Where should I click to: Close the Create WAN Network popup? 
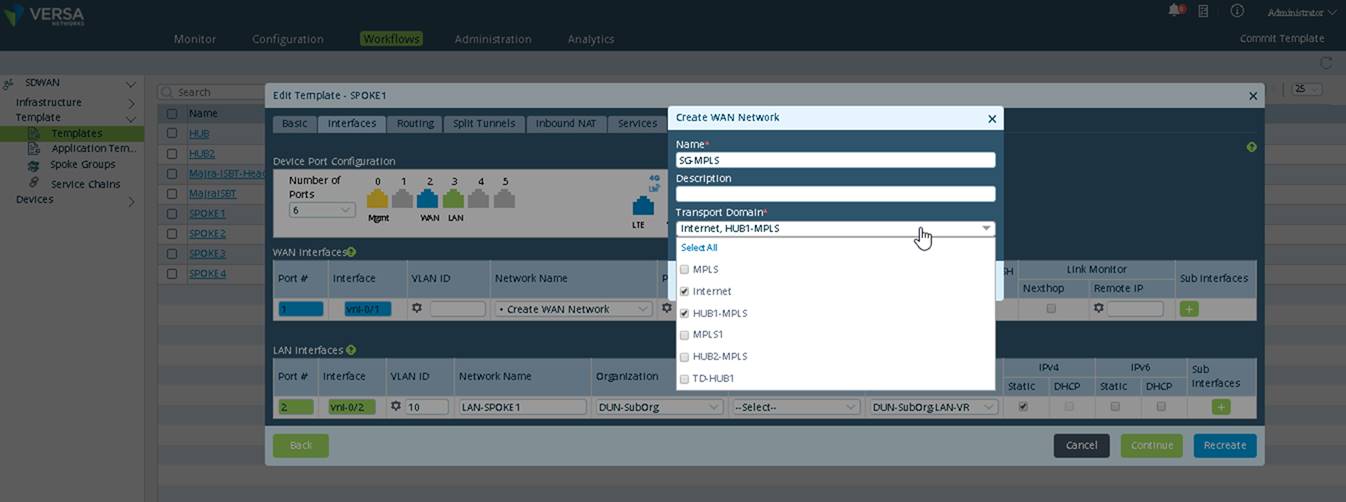point(992,119)
